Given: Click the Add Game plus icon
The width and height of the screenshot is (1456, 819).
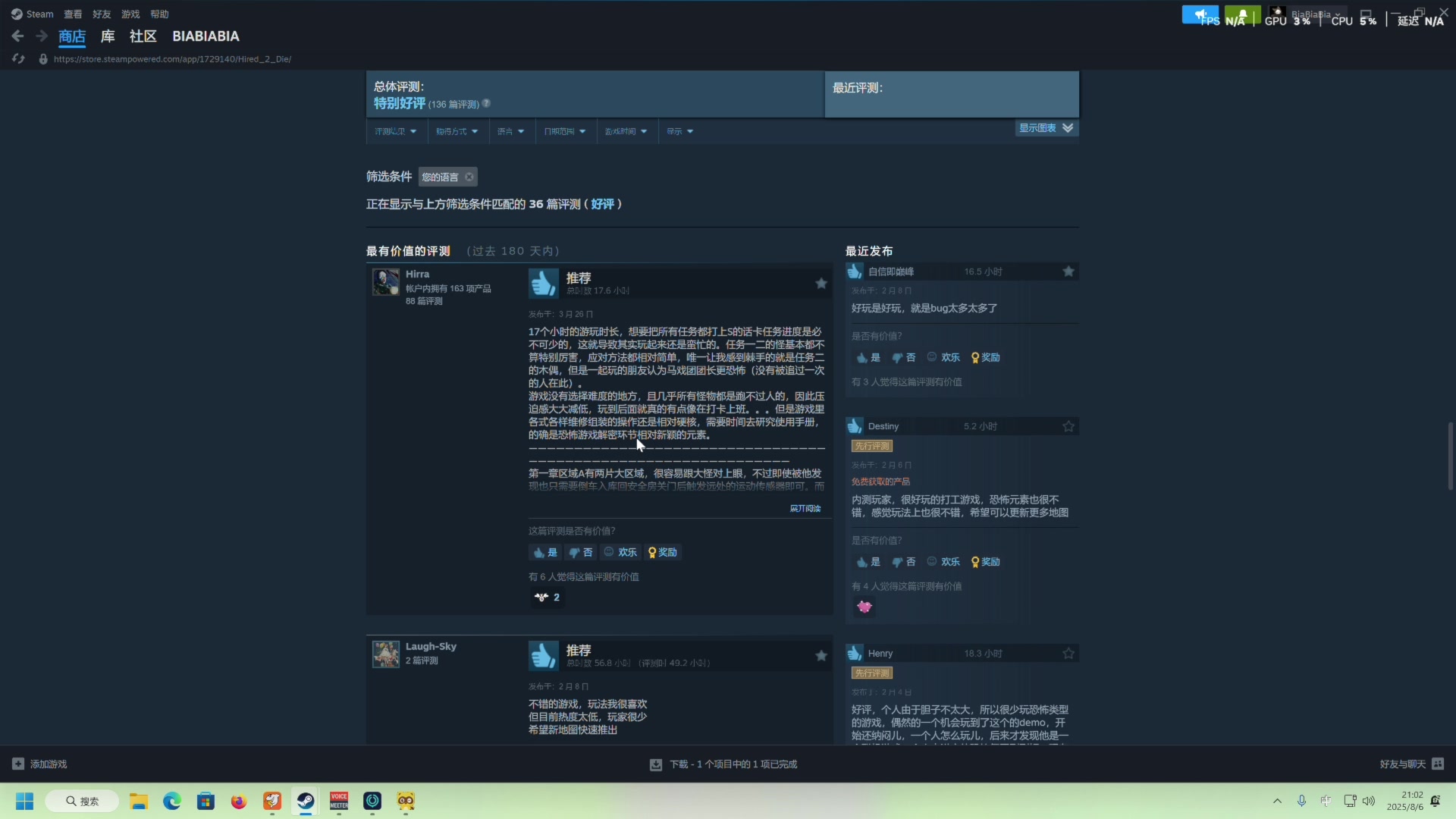Looking at the screenshot, I should point(18,764).
